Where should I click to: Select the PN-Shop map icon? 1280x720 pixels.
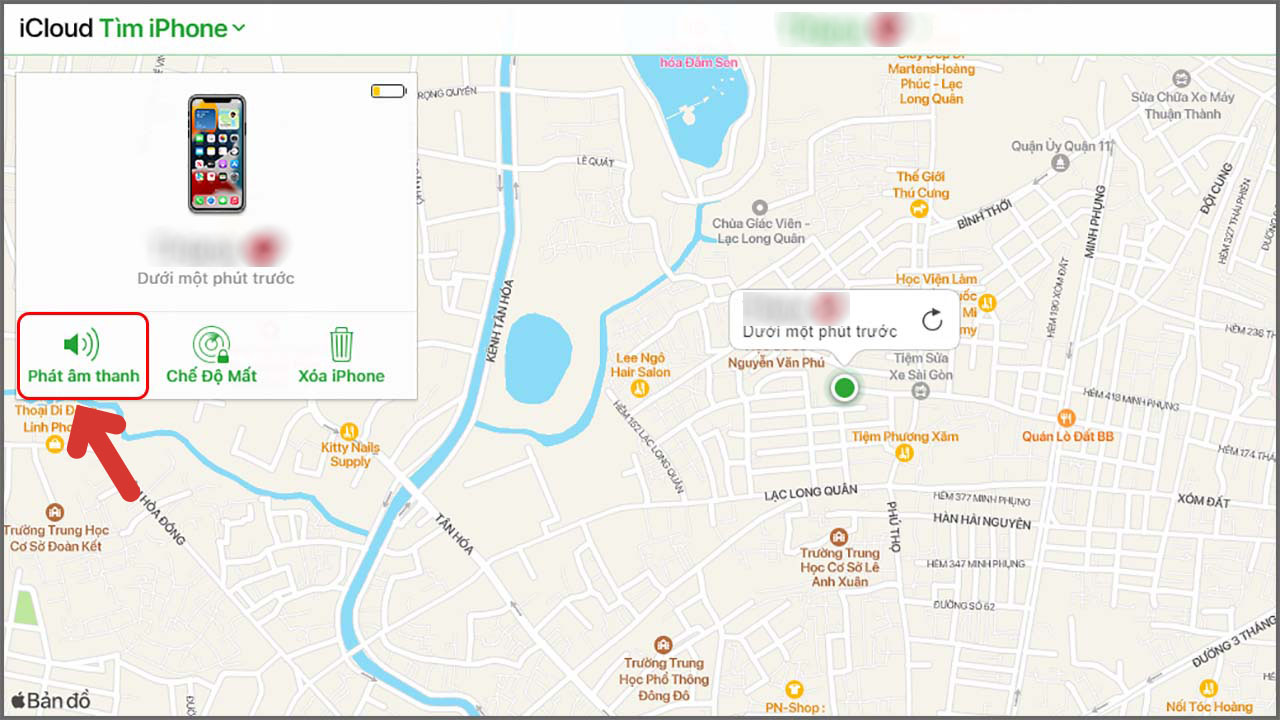pyautogui.click(x=795, y=689)
